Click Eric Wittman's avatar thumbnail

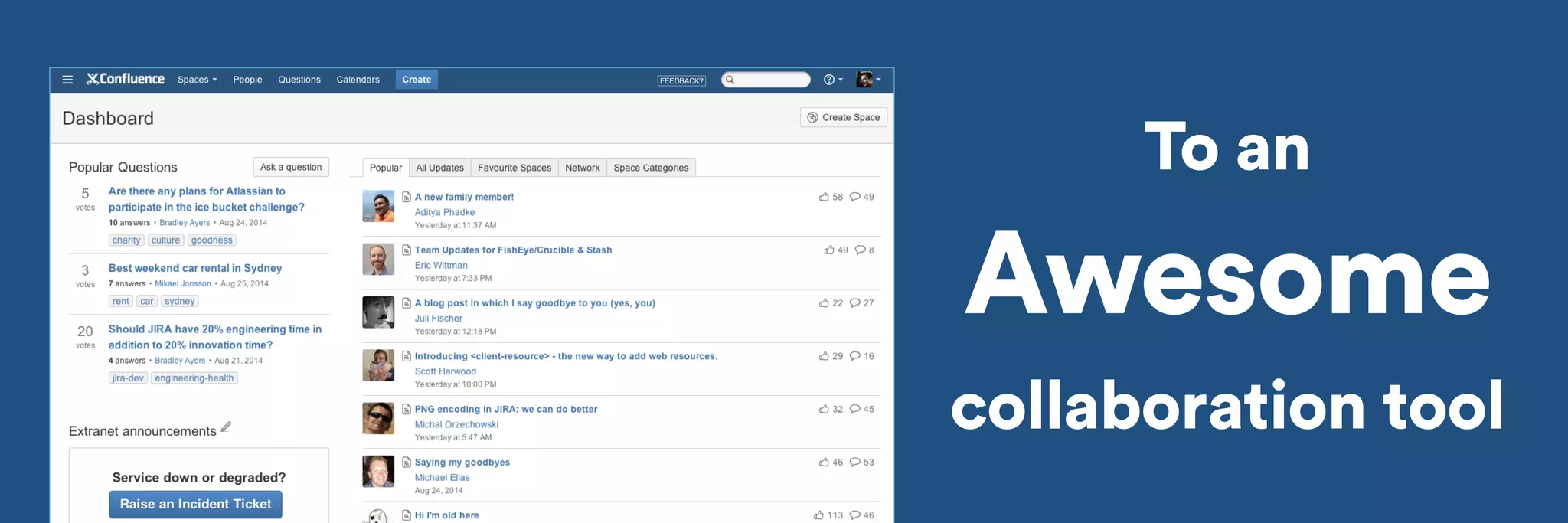tap(378, 260)
